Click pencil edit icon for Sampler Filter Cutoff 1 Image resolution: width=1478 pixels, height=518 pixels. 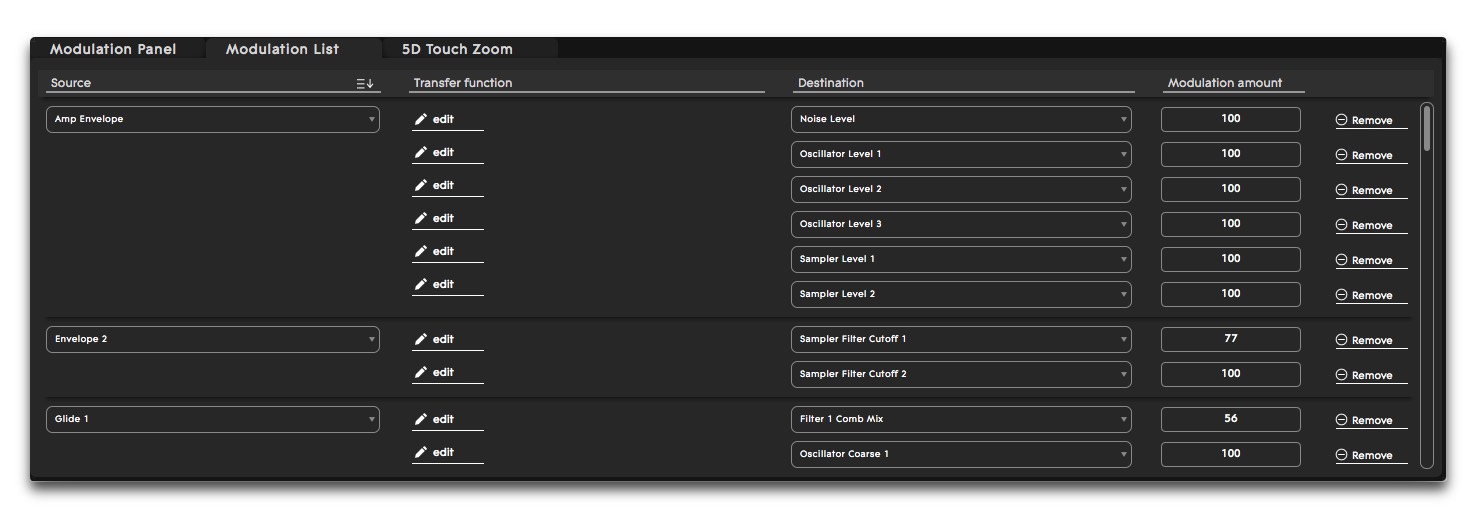(421, 339)
